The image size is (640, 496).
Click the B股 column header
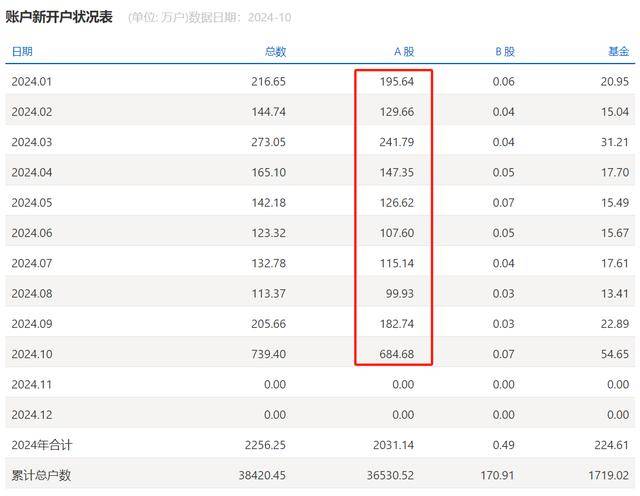[x=504, y=51]
